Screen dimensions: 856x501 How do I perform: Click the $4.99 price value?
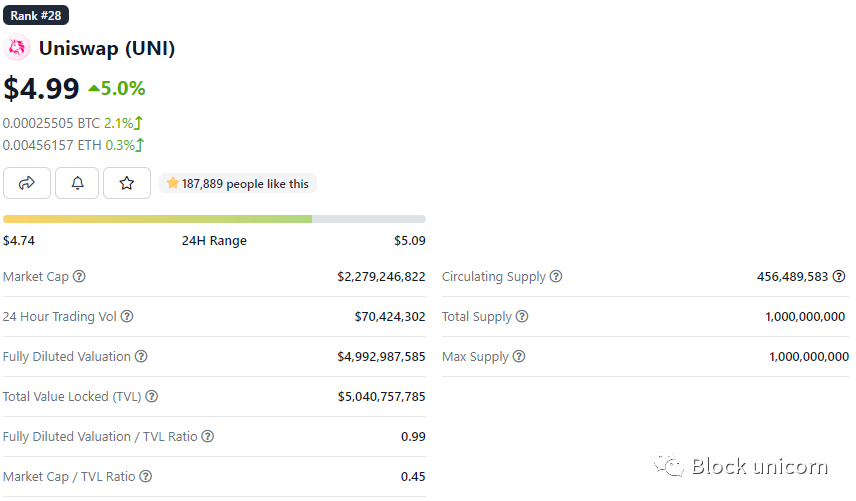42,88
